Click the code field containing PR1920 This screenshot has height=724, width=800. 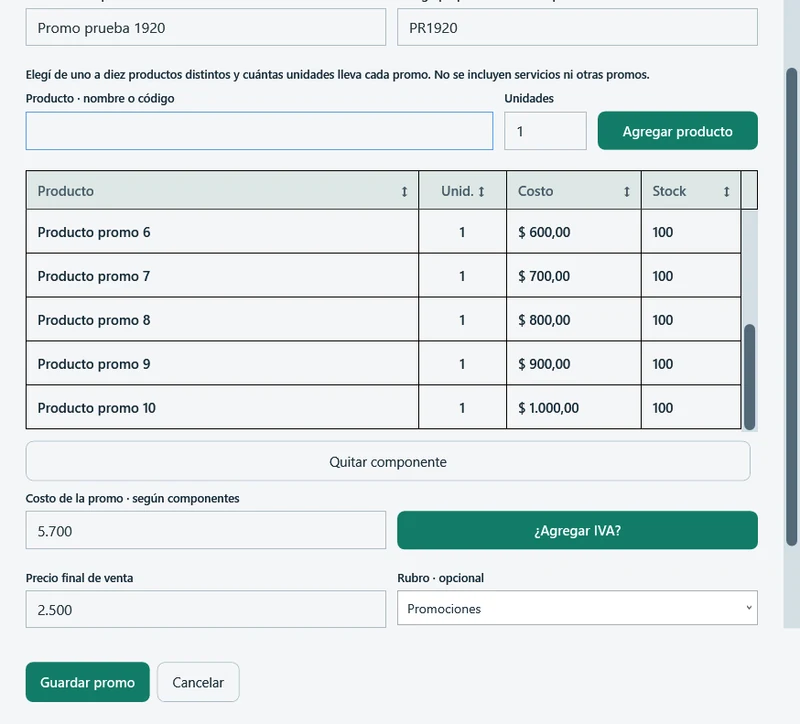click(x=577, y=28)
